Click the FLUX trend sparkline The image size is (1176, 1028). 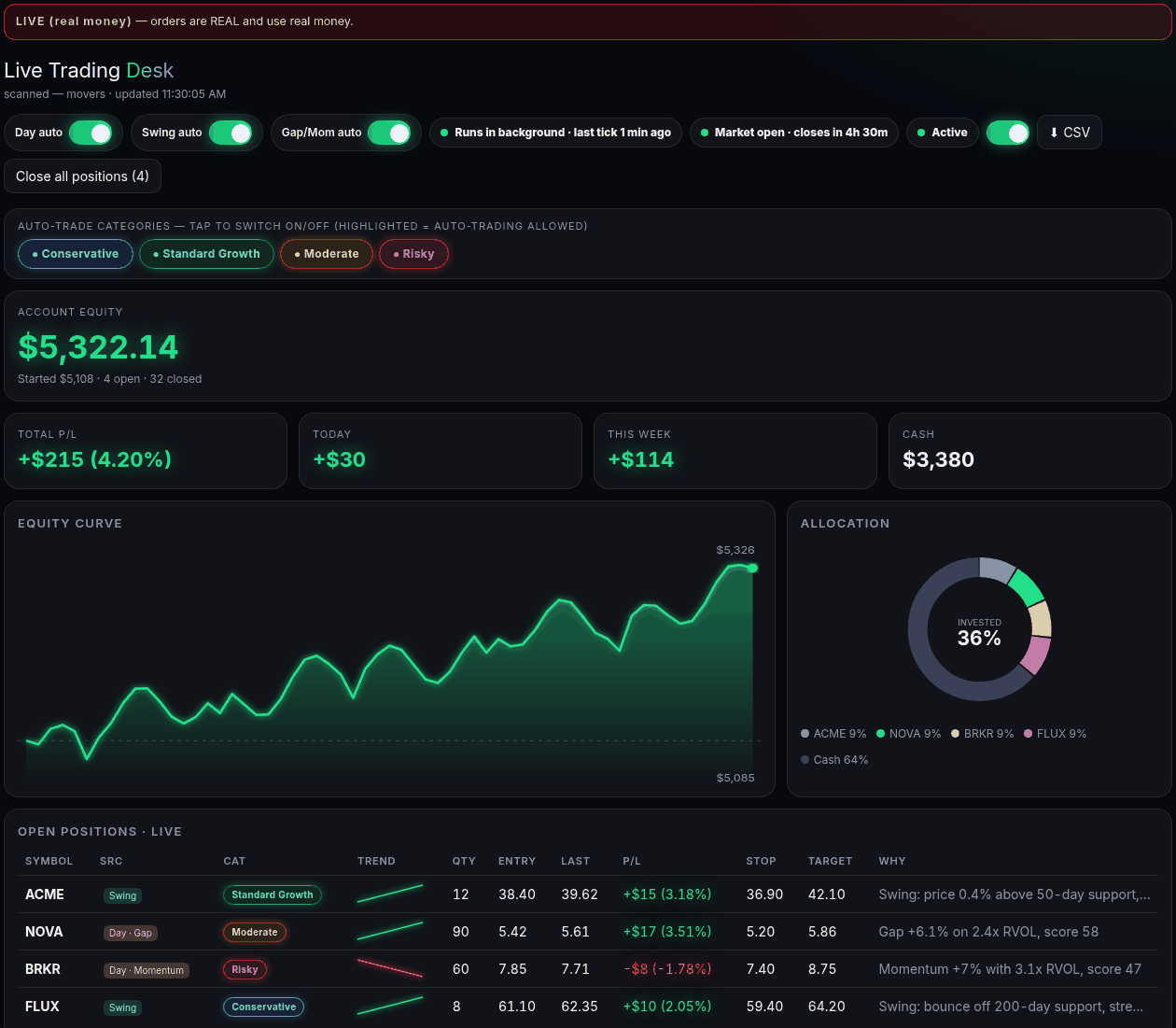390,1007
